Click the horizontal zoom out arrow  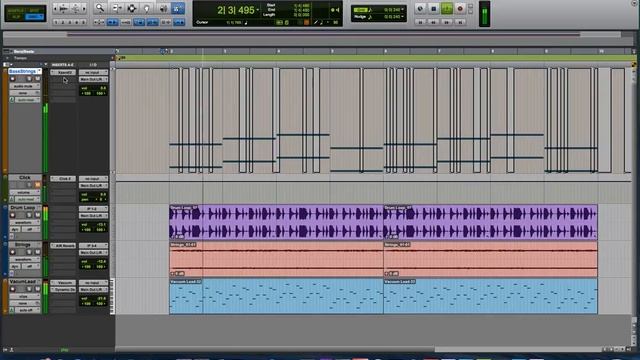click(55, 8)
